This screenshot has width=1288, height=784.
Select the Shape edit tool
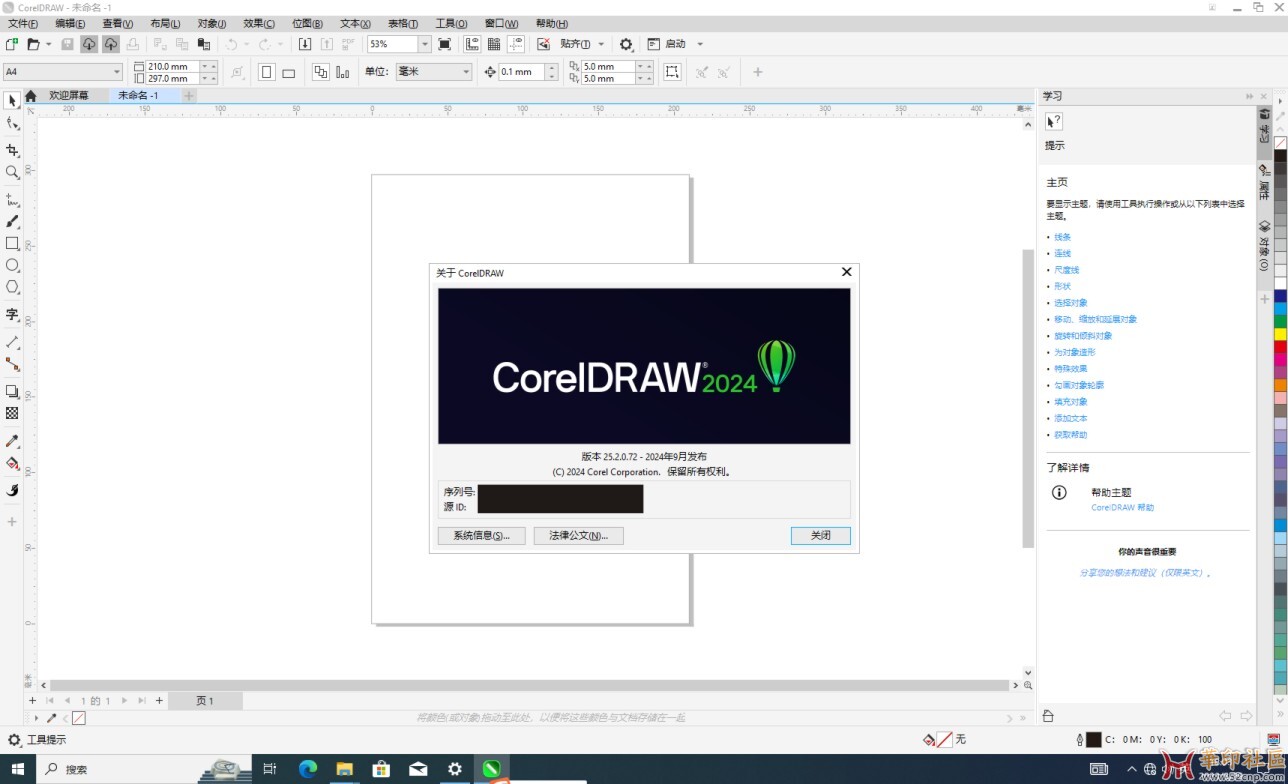pyautogui.click(x=12, y=123)
